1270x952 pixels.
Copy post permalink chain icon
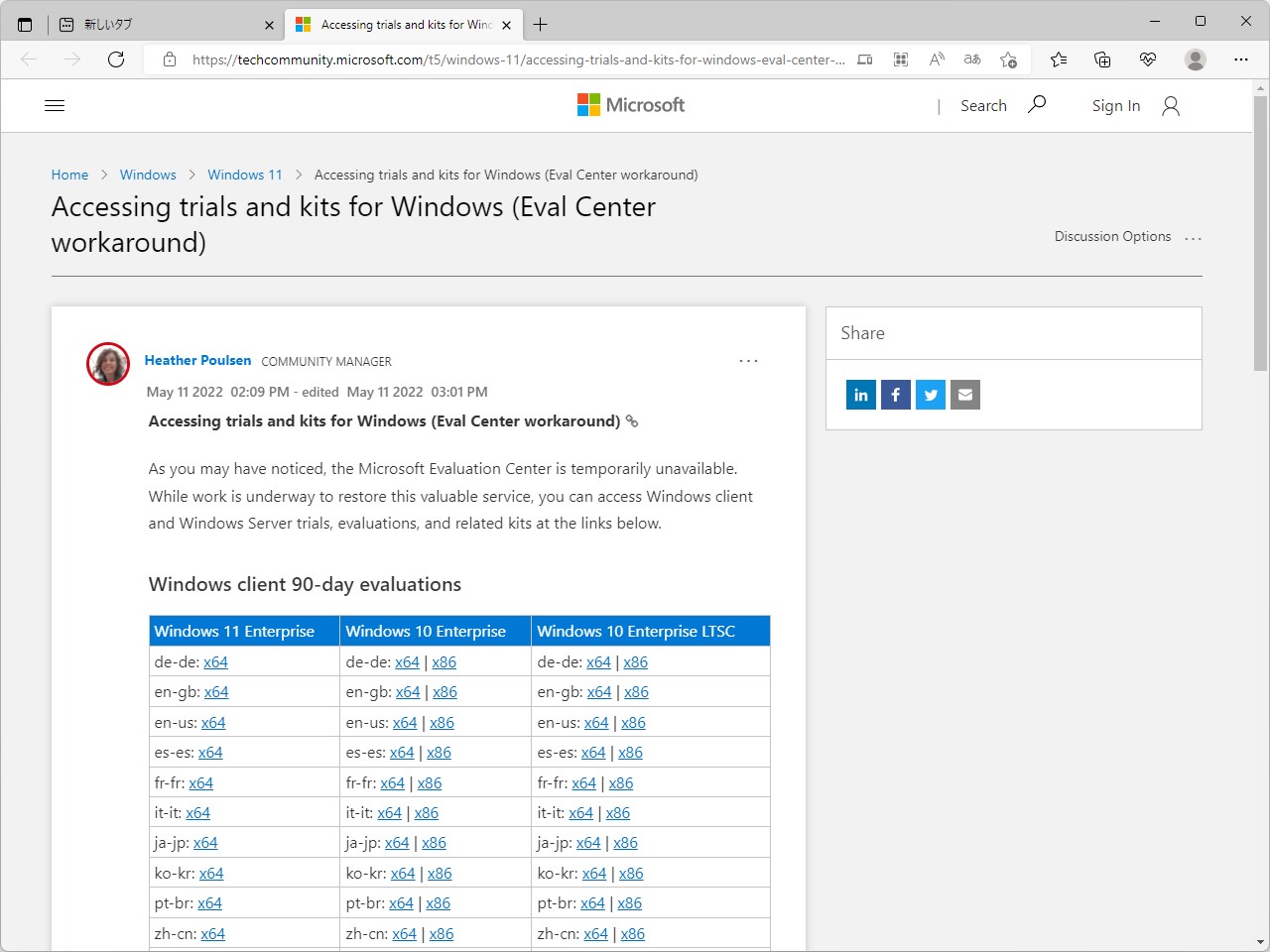632,421
